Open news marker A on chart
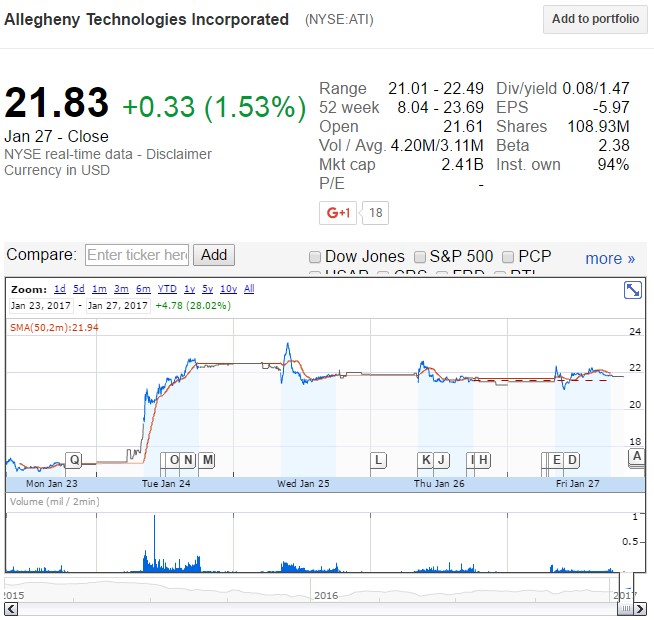Image resolution: width=654 pixels, height=620 pixels. 636,456
